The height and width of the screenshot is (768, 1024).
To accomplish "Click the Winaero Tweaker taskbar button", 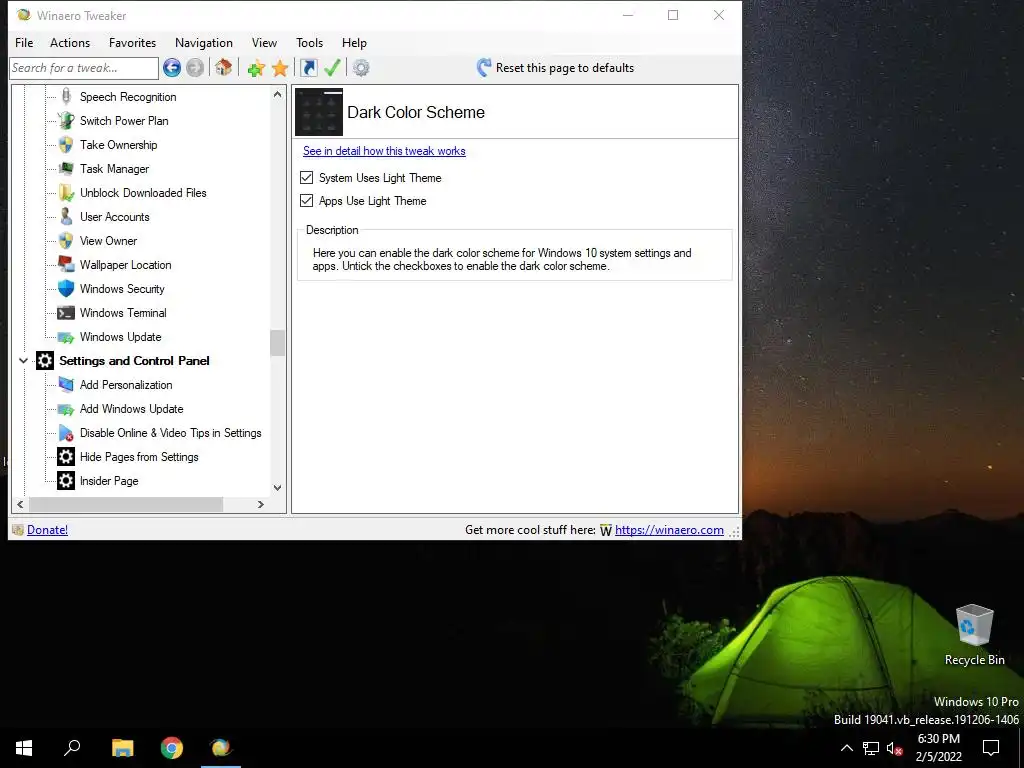I will (x=221, y=748).
